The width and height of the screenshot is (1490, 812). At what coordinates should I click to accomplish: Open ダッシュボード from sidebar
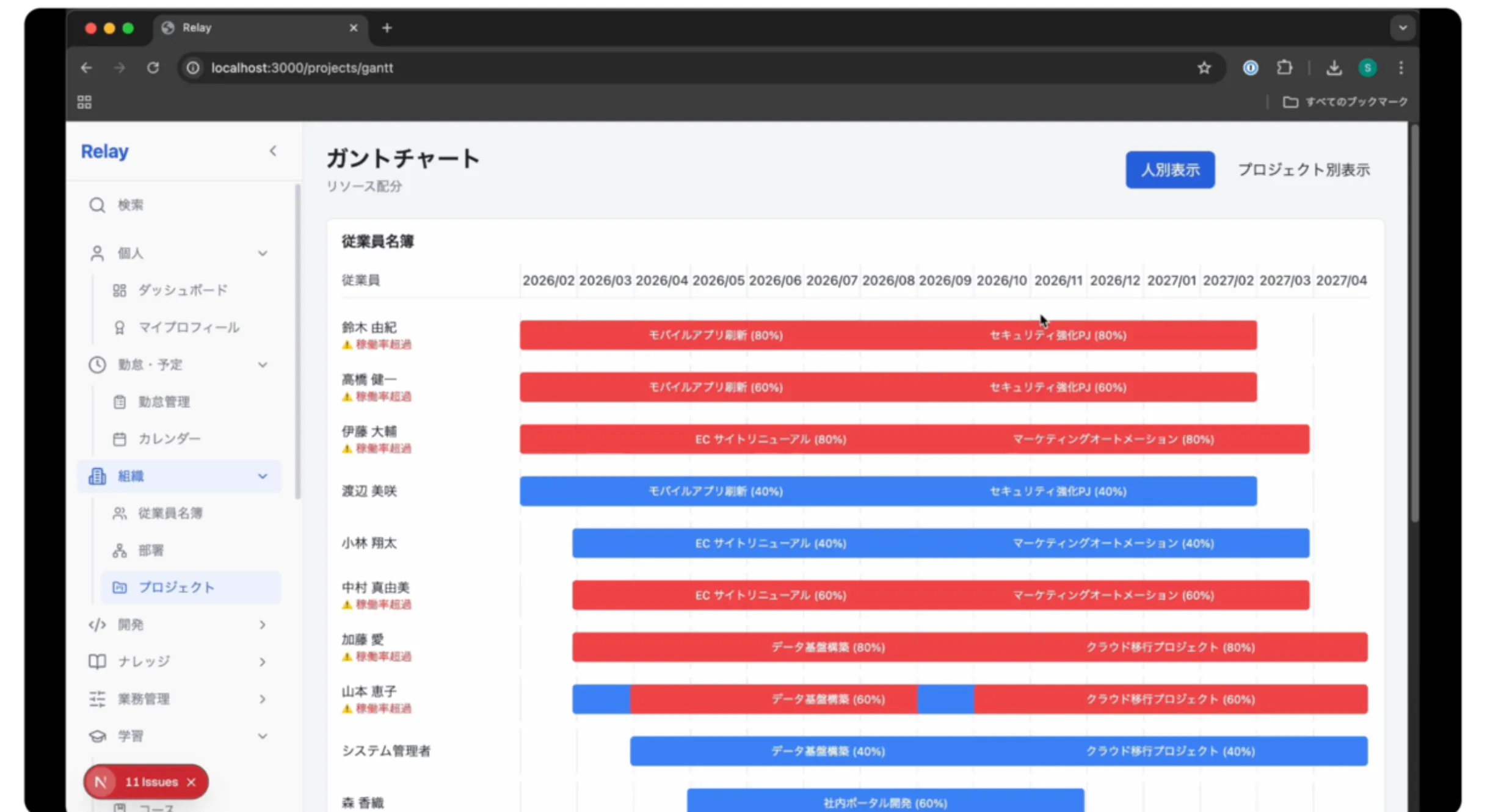183,291
